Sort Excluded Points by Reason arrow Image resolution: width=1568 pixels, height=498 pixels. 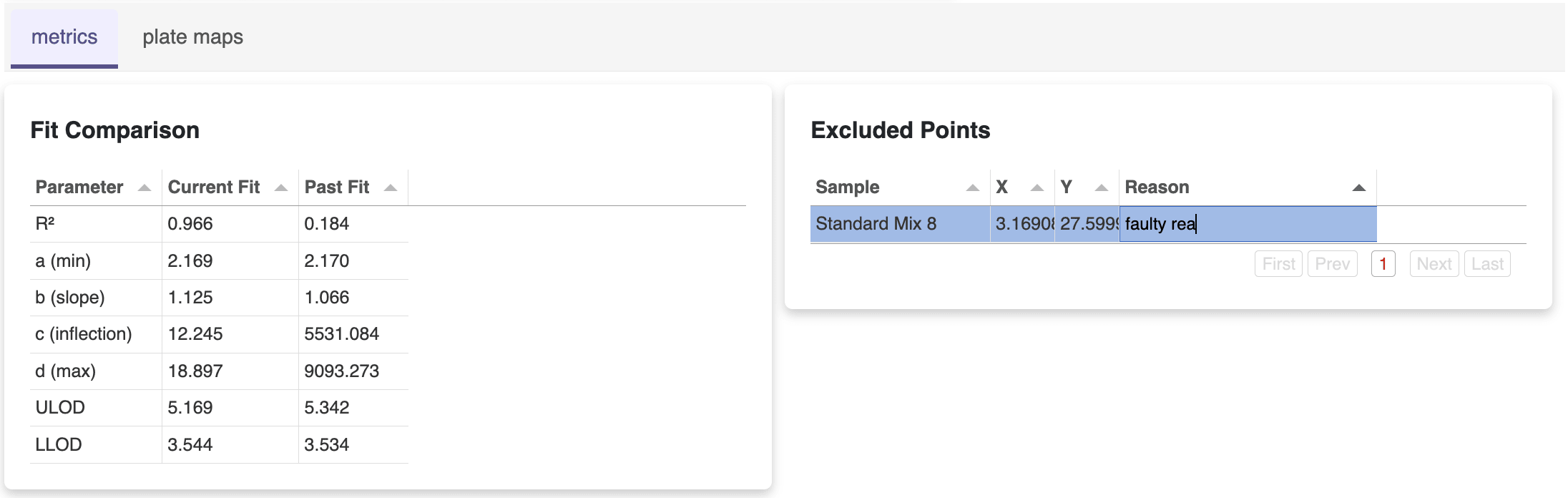(1359, 188)
